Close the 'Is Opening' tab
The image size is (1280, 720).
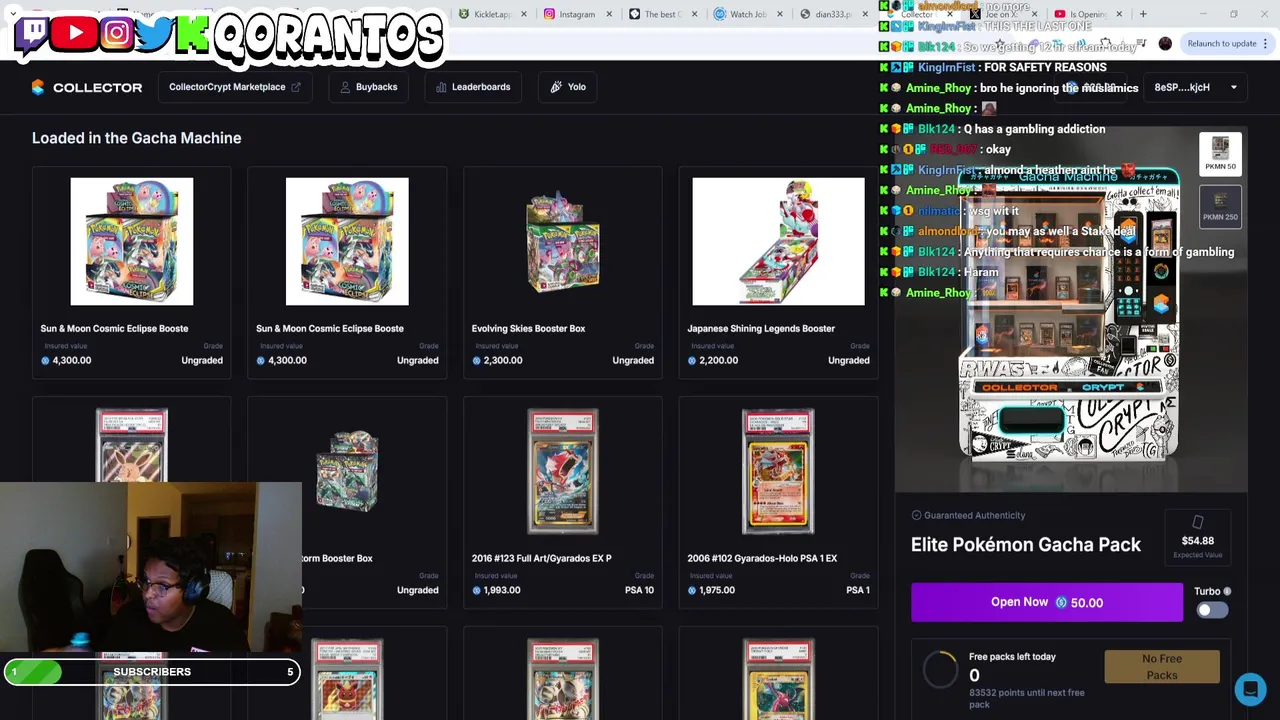[x=1119, y=14]
